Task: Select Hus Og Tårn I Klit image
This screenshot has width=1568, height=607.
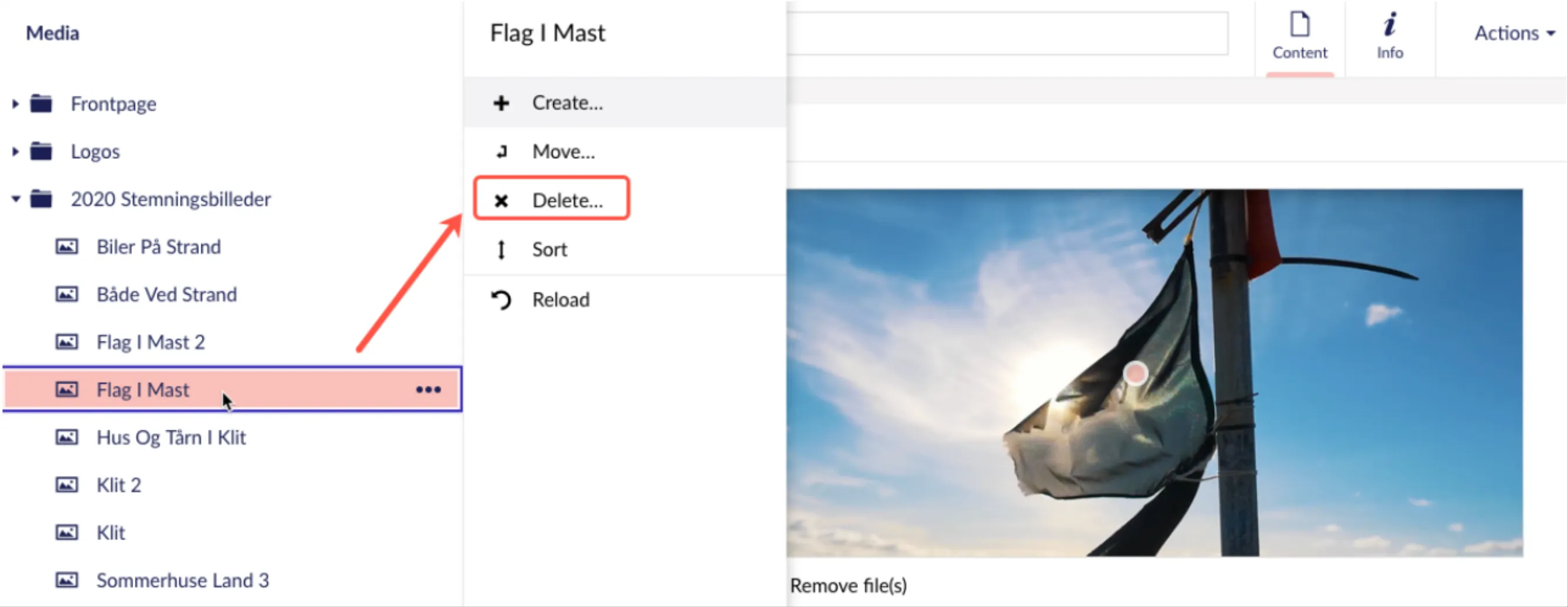Action: pyautogui.click(x=171, y=437)
